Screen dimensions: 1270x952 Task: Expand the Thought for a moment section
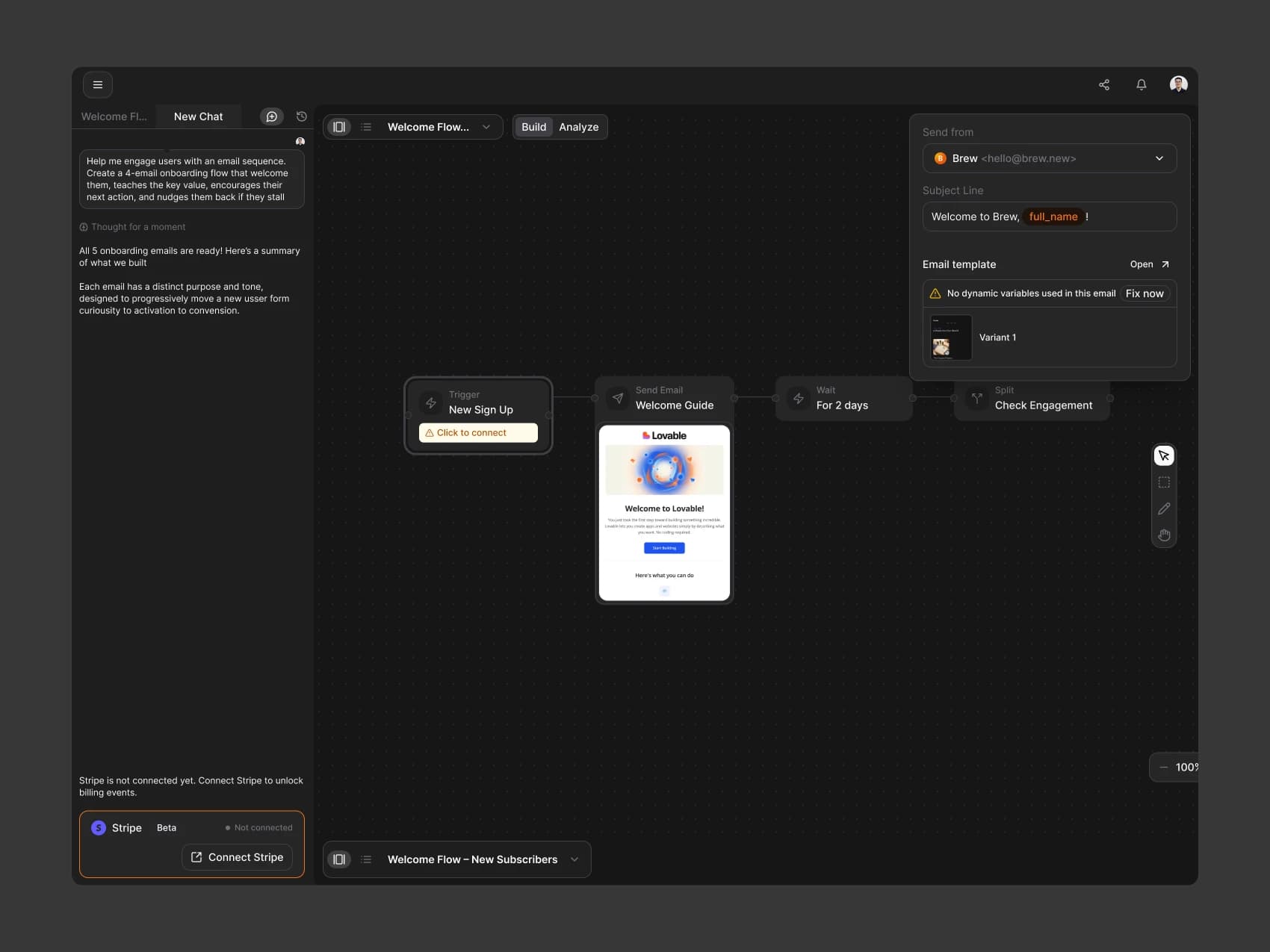point(132,227)
